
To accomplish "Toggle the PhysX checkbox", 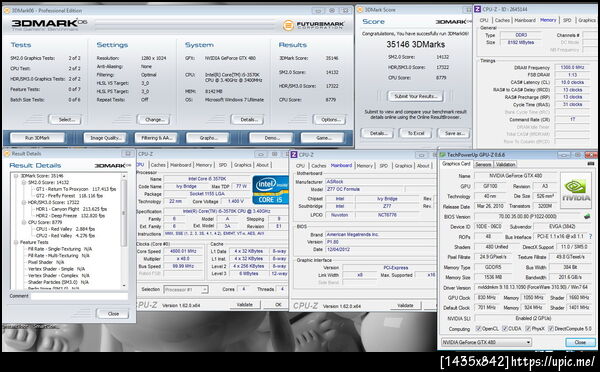I will coord(528,328).
